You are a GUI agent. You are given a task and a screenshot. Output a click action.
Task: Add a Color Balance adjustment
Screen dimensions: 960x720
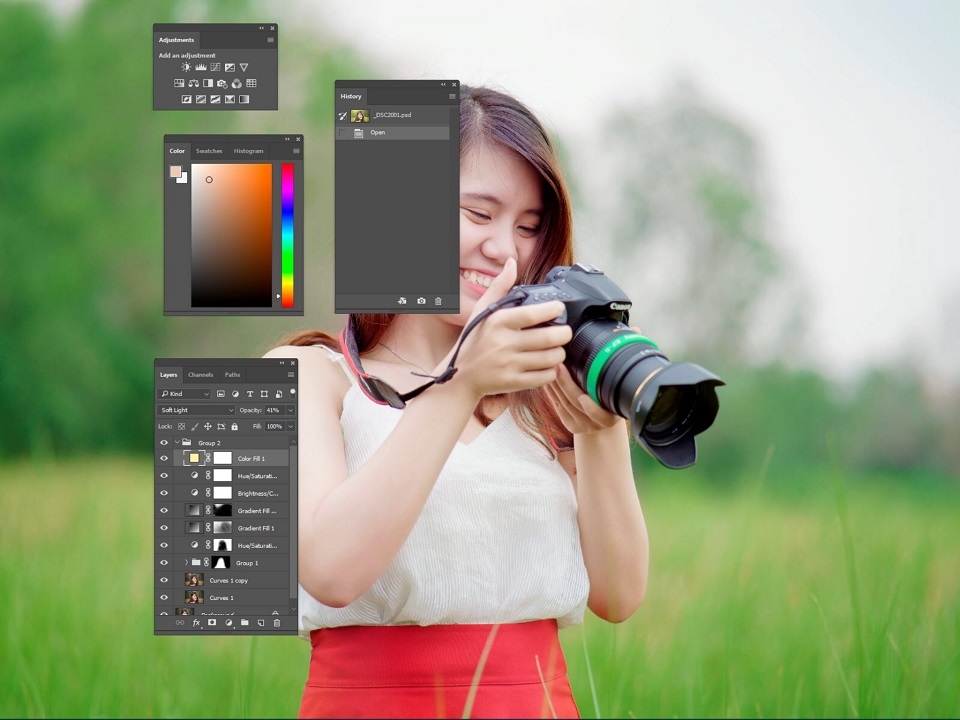pos(193,83)
